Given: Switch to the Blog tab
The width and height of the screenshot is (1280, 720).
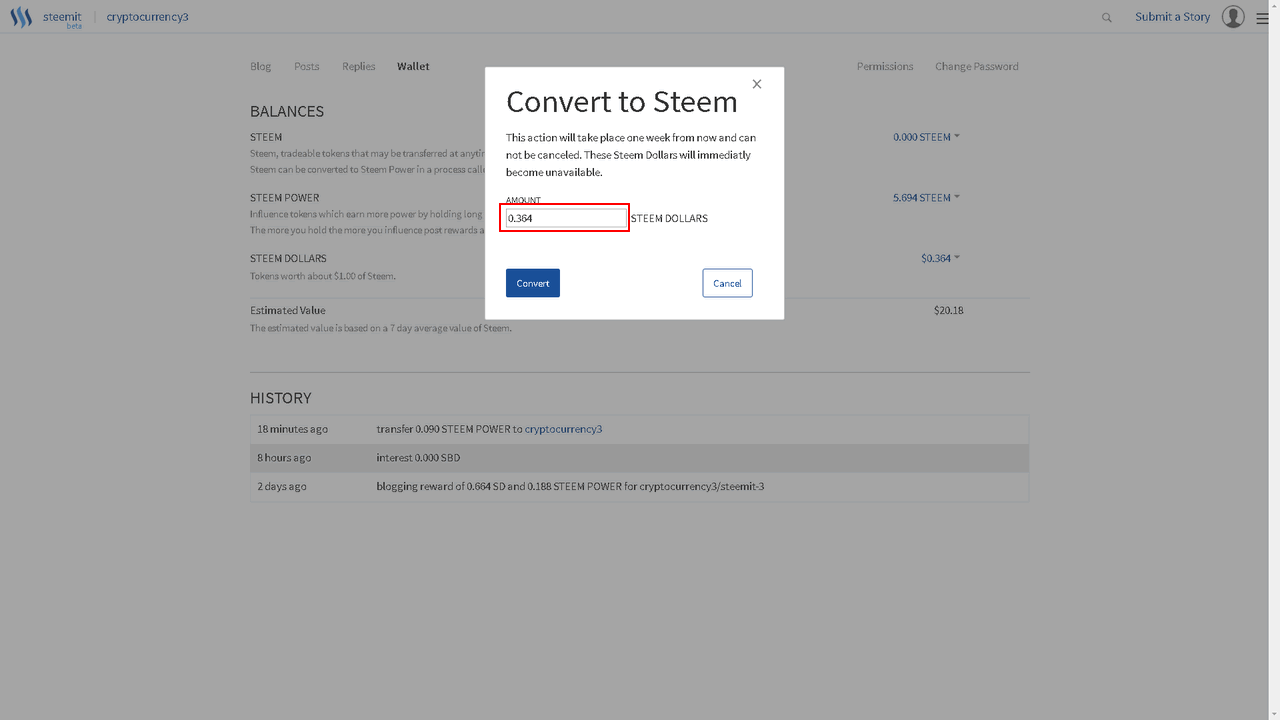Looking at the screenshot, I should pos(261,66).
